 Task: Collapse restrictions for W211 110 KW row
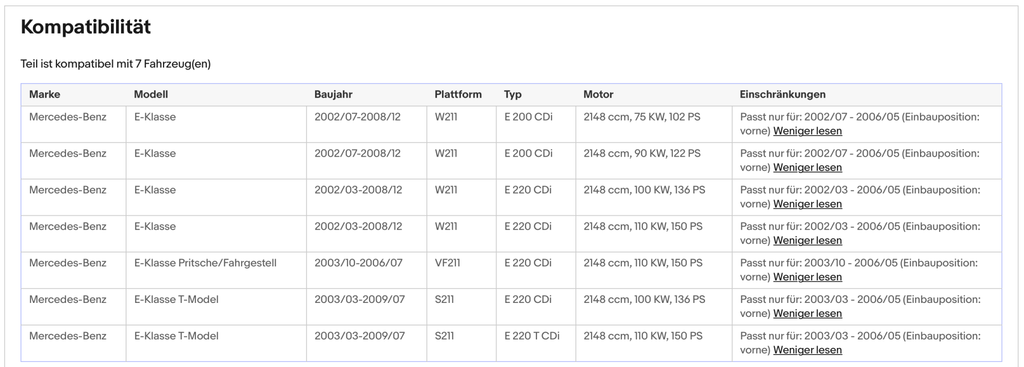coord(807,240)
